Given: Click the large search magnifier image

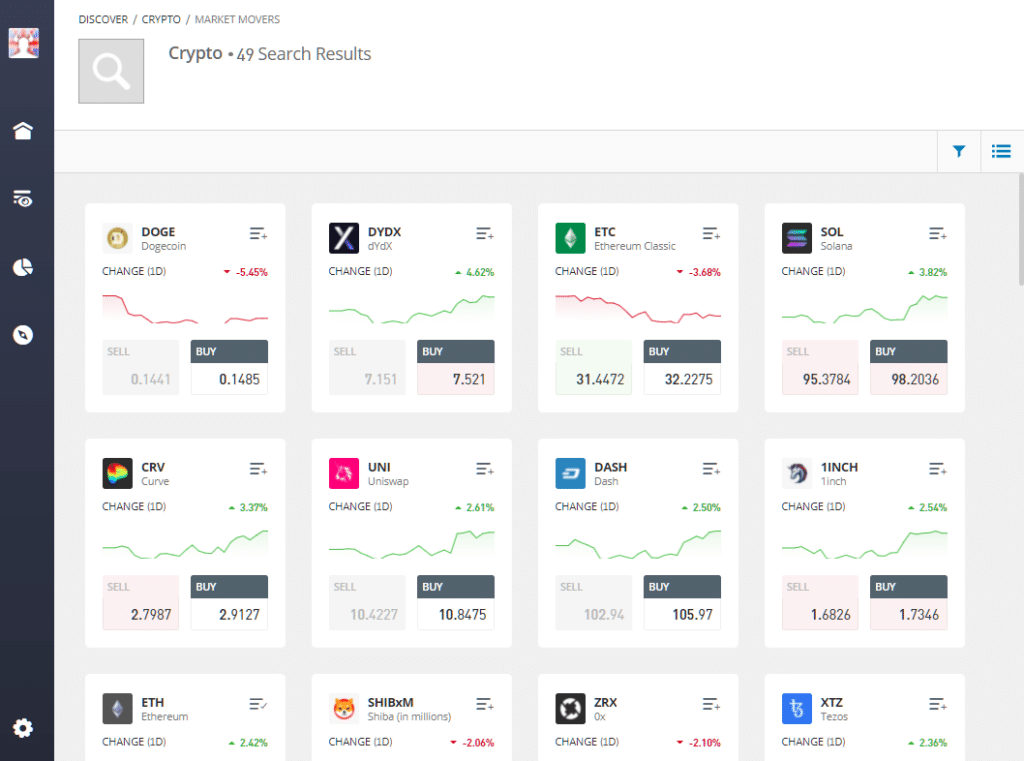Looking at the screenshot, I should point(111,71).
